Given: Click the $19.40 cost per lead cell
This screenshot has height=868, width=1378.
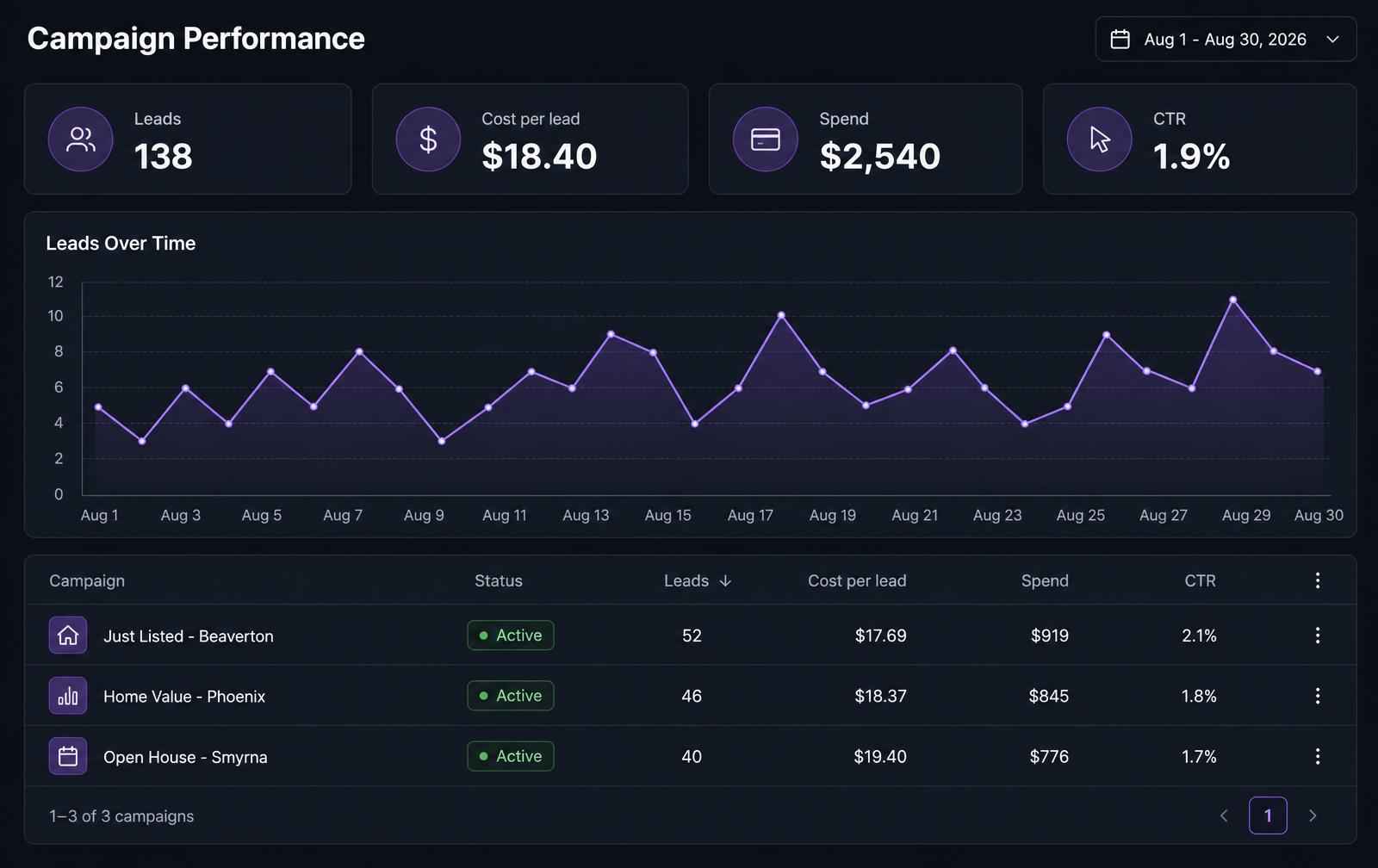Looking at the screenshot, I should click(x=880, y=756).
